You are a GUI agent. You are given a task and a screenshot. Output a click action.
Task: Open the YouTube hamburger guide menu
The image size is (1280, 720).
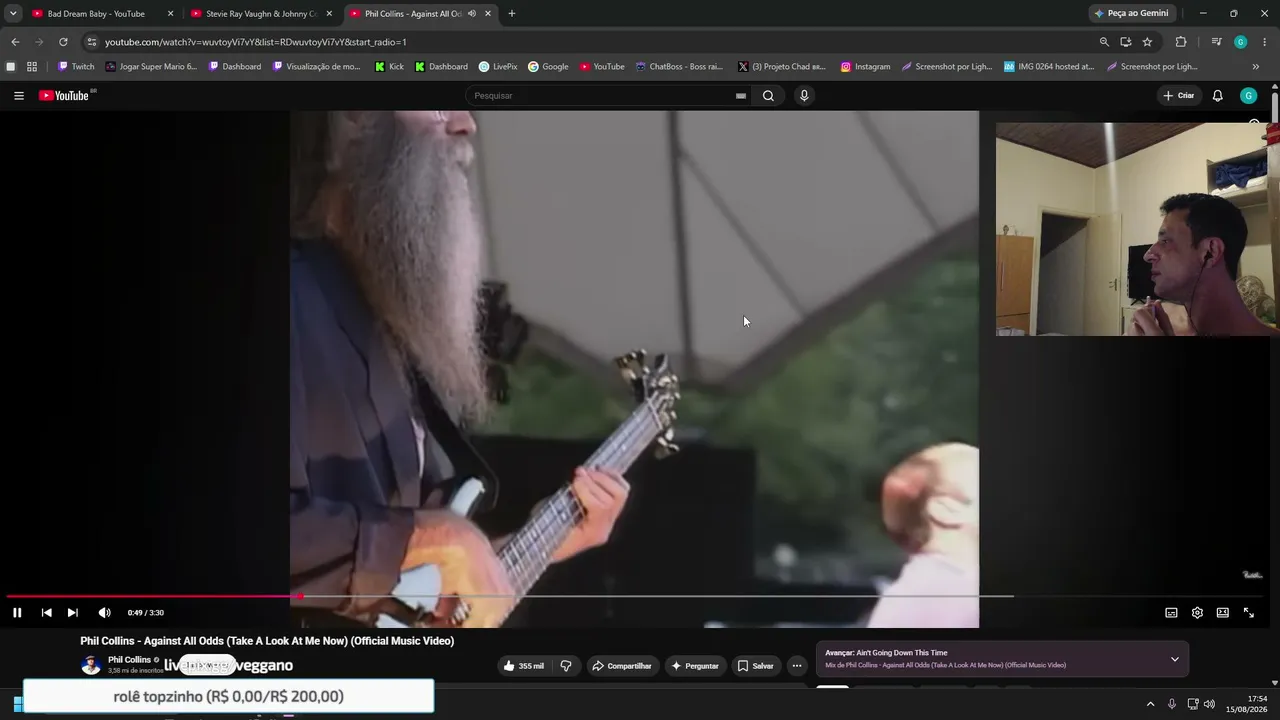pos(18,96)
